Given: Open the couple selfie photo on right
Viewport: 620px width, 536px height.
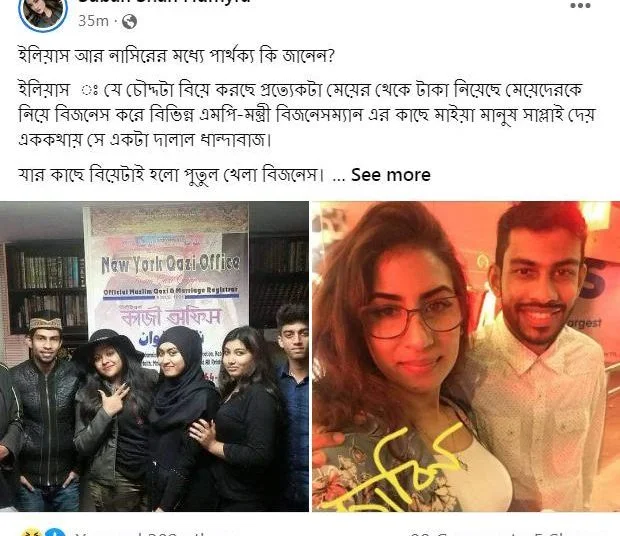Looking at the screenshot, I should tap(466, 357).
